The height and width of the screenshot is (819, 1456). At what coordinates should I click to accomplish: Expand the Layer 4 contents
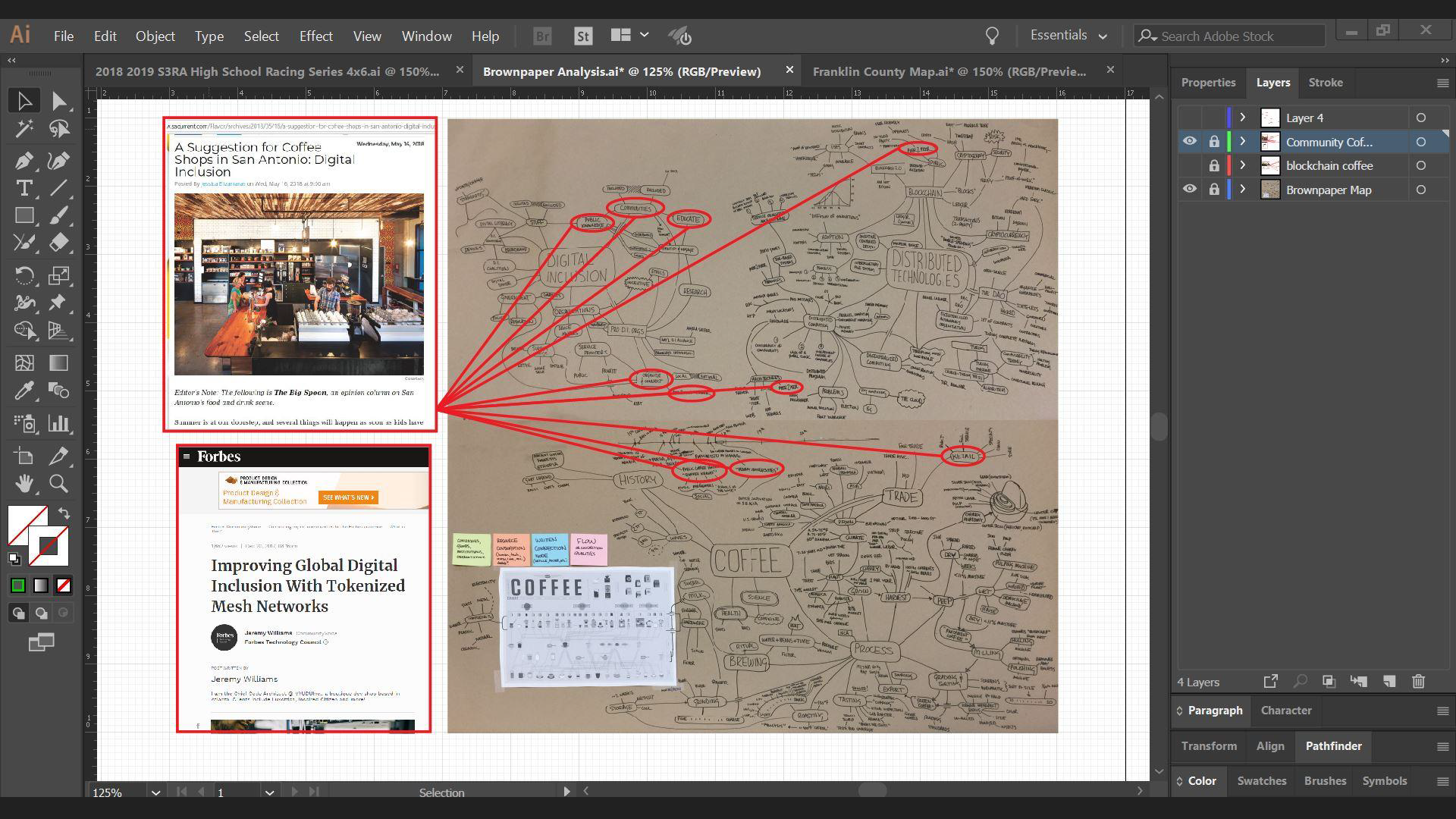[1242, 118]
